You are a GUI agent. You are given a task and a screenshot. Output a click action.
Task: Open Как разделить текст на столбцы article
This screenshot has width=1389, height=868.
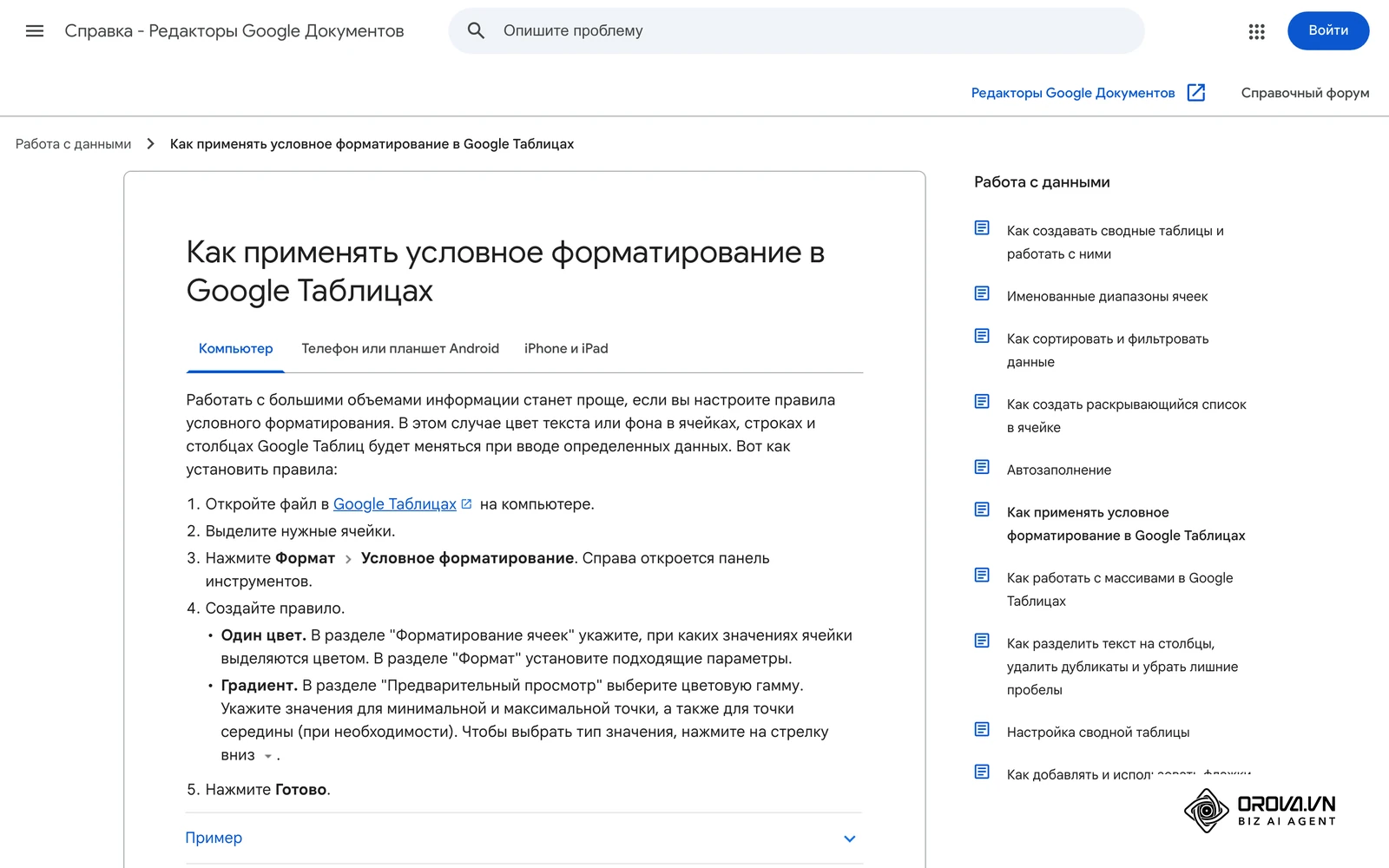point(1122,667)
